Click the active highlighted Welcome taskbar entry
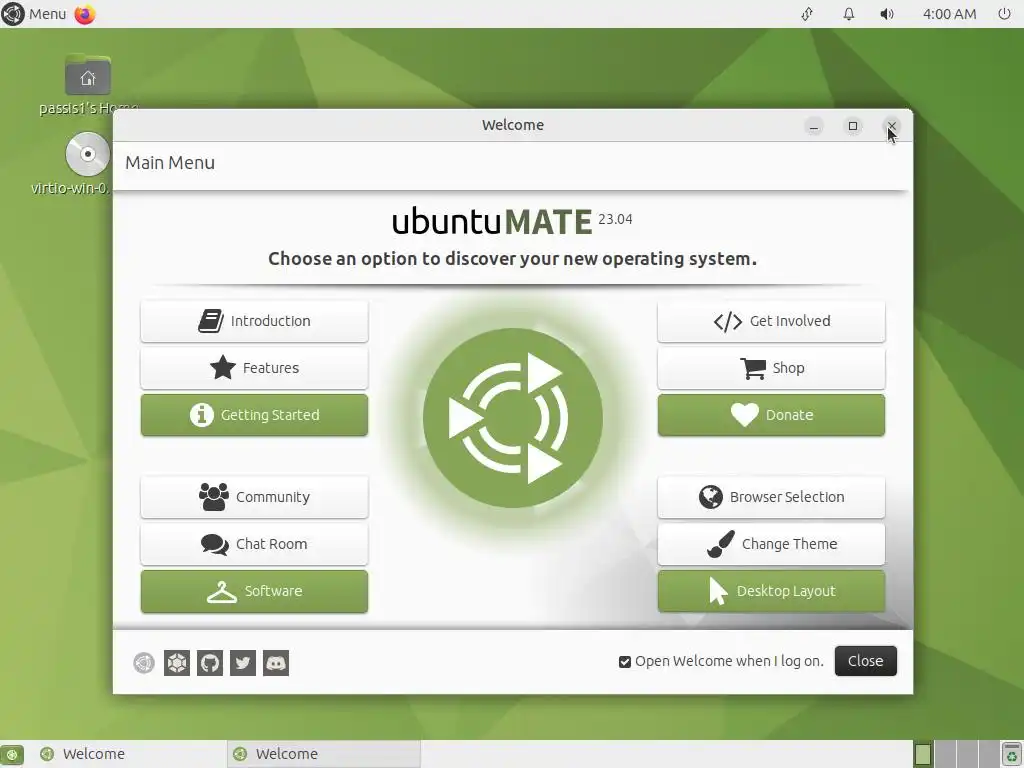This screenshot has width=1024, height=768. [x=324, y=754]
